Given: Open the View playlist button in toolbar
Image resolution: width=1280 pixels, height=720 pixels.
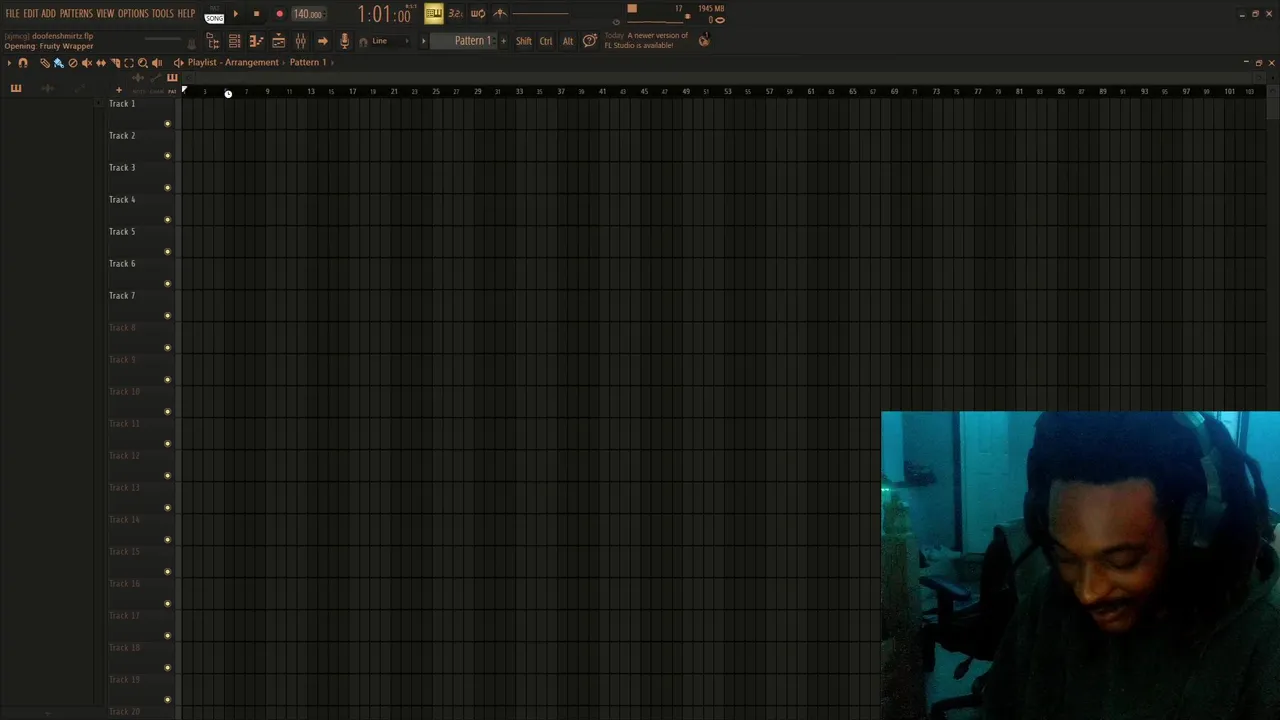Looking at the screenshot, I should [x=278, y=41].
